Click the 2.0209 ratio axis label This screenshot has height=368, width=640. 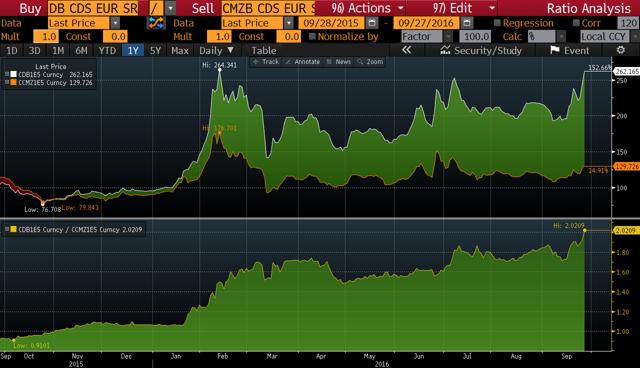627,231
